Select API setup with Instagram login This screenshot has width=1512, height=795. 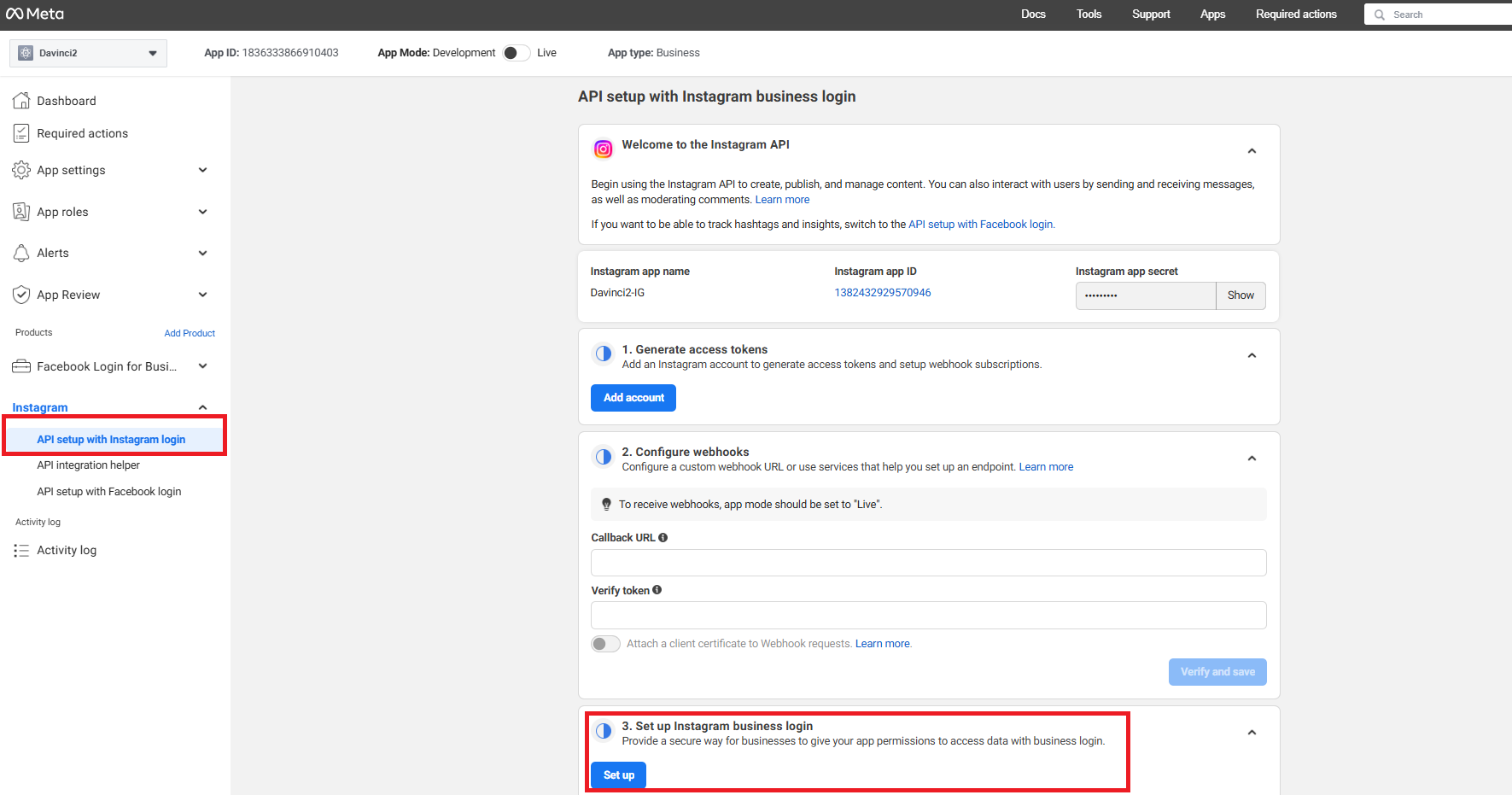(x=111, y=440)
